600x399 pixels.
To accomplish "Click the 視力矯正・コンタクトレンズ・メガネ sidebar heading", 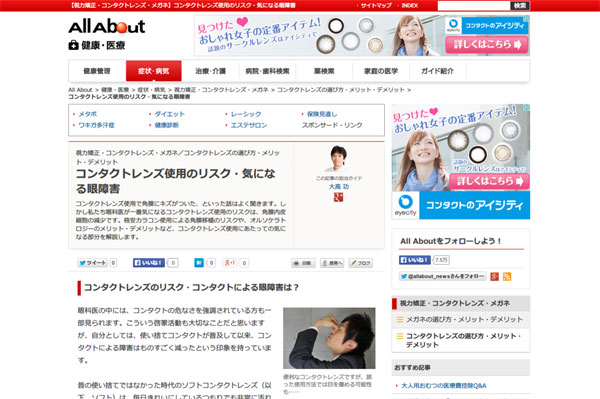I will tap(455, 303).
